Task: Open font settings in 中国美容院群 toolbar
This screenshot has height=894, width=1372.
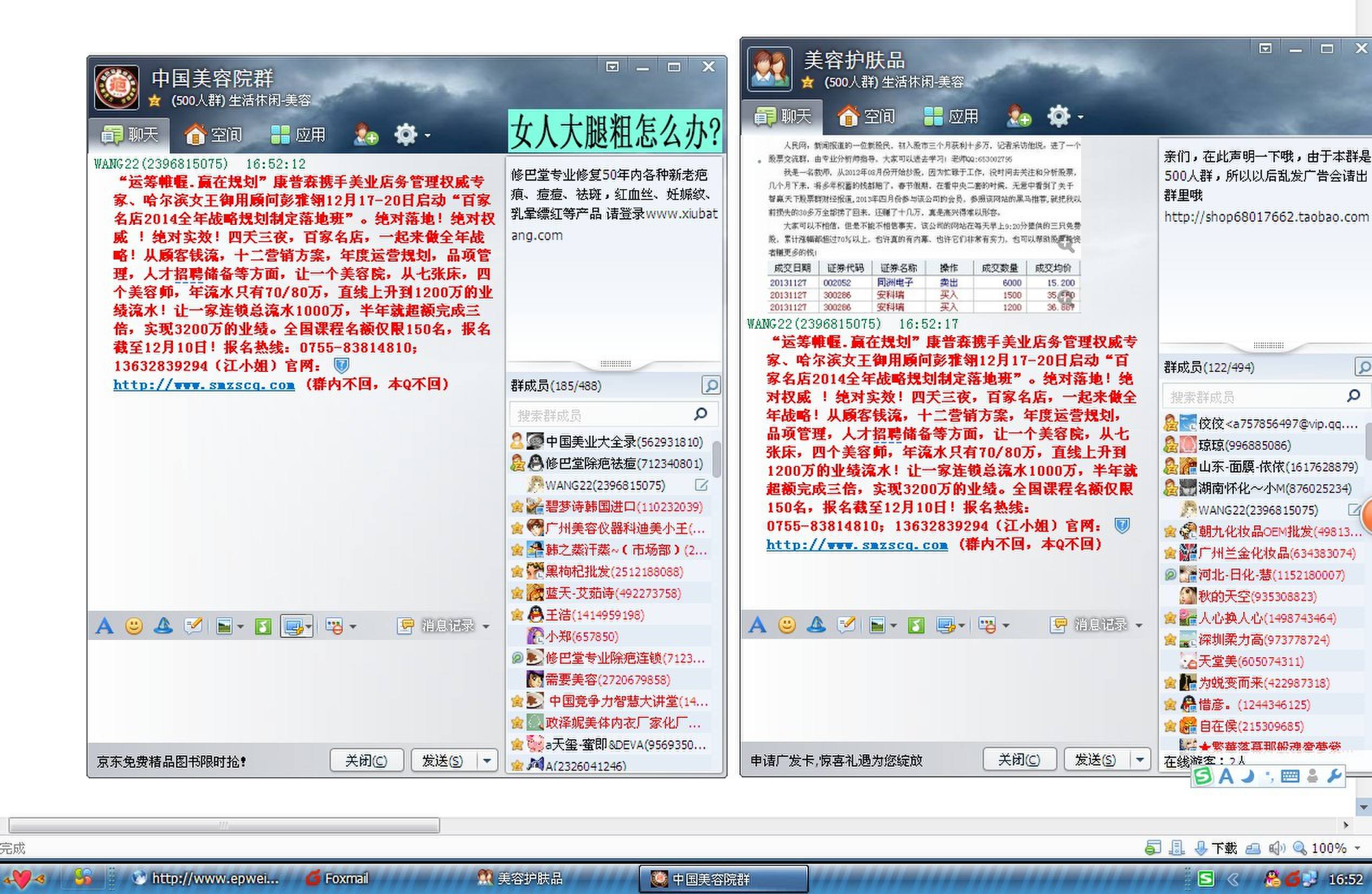Action: (x=104, y=626)
